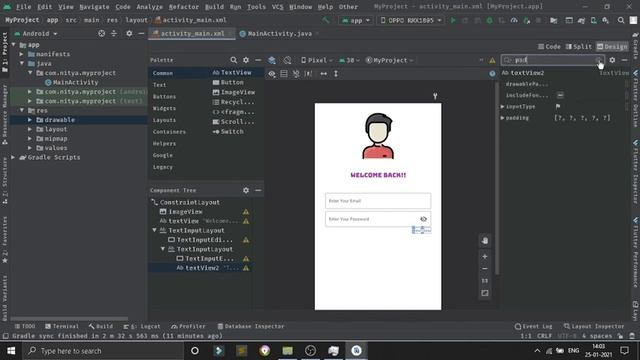Image resolution: width=640 pixels, height=360 pixels.
Task: Click the horizontal expand arrows icon
Action: pyautogui.click(x=324, y=74)
